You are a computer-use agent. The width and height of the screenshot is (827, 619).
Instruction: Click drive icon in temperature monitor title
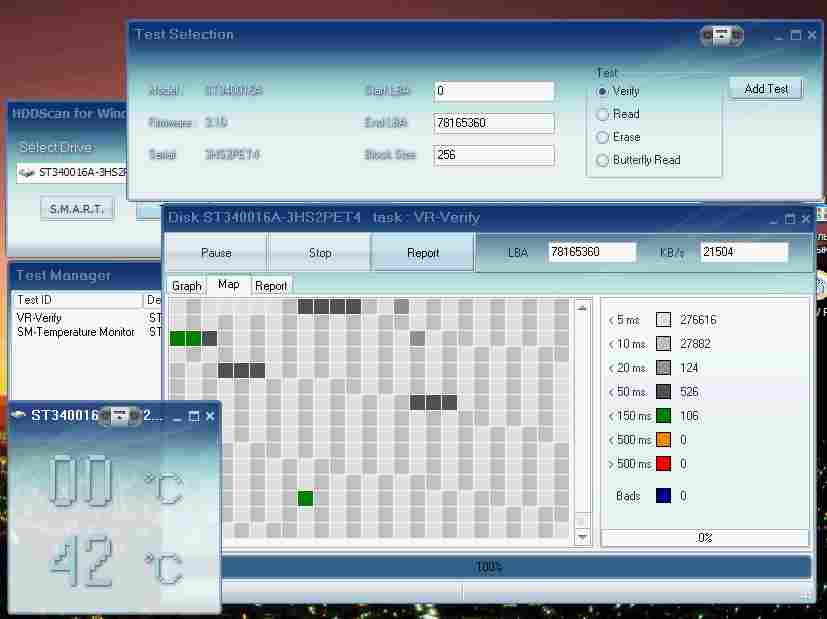pyautogui.click(x=18, y=415)
